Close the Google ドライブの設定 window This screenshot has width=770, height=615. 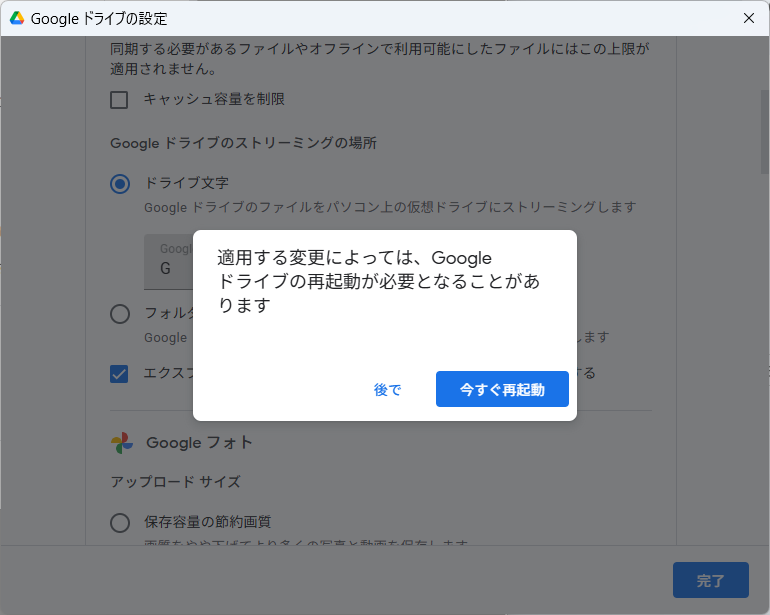pos(748,18)
